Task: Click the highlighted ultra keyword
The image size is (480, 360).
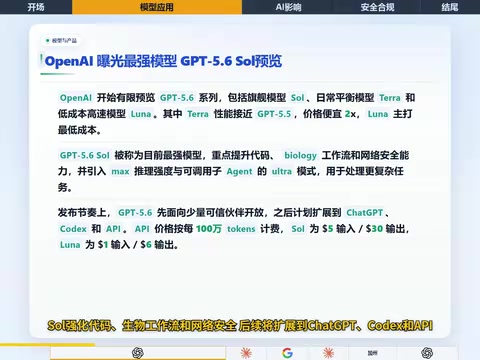Action: tap(282, 172)
